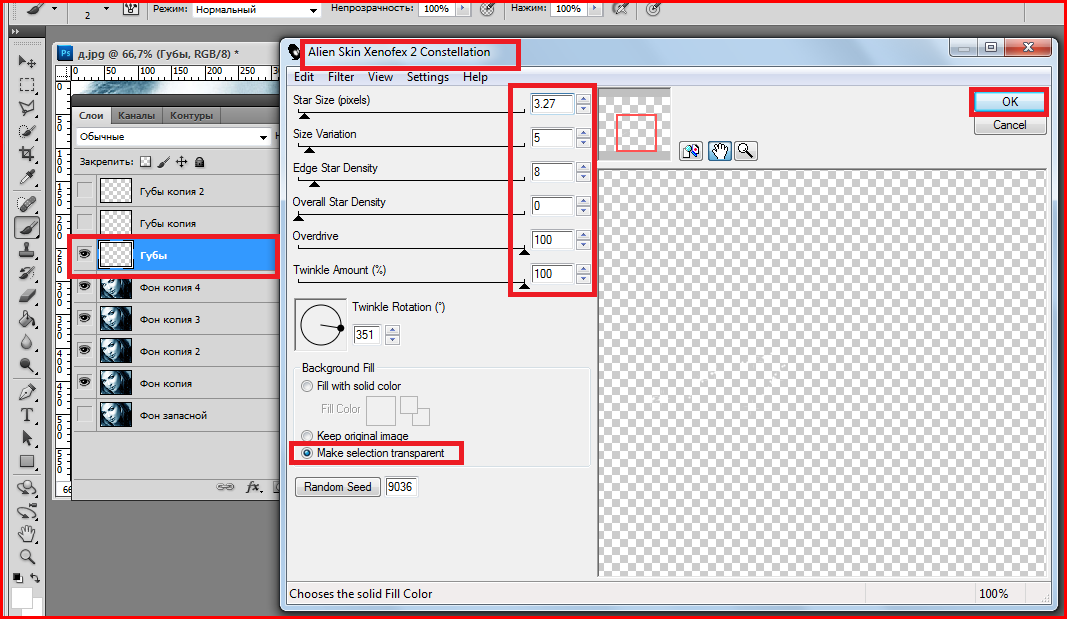The image size is (1067, 619).
Task: Open the Непрозрачность opacity slider arrow
Action: click(x=463, y=9)
